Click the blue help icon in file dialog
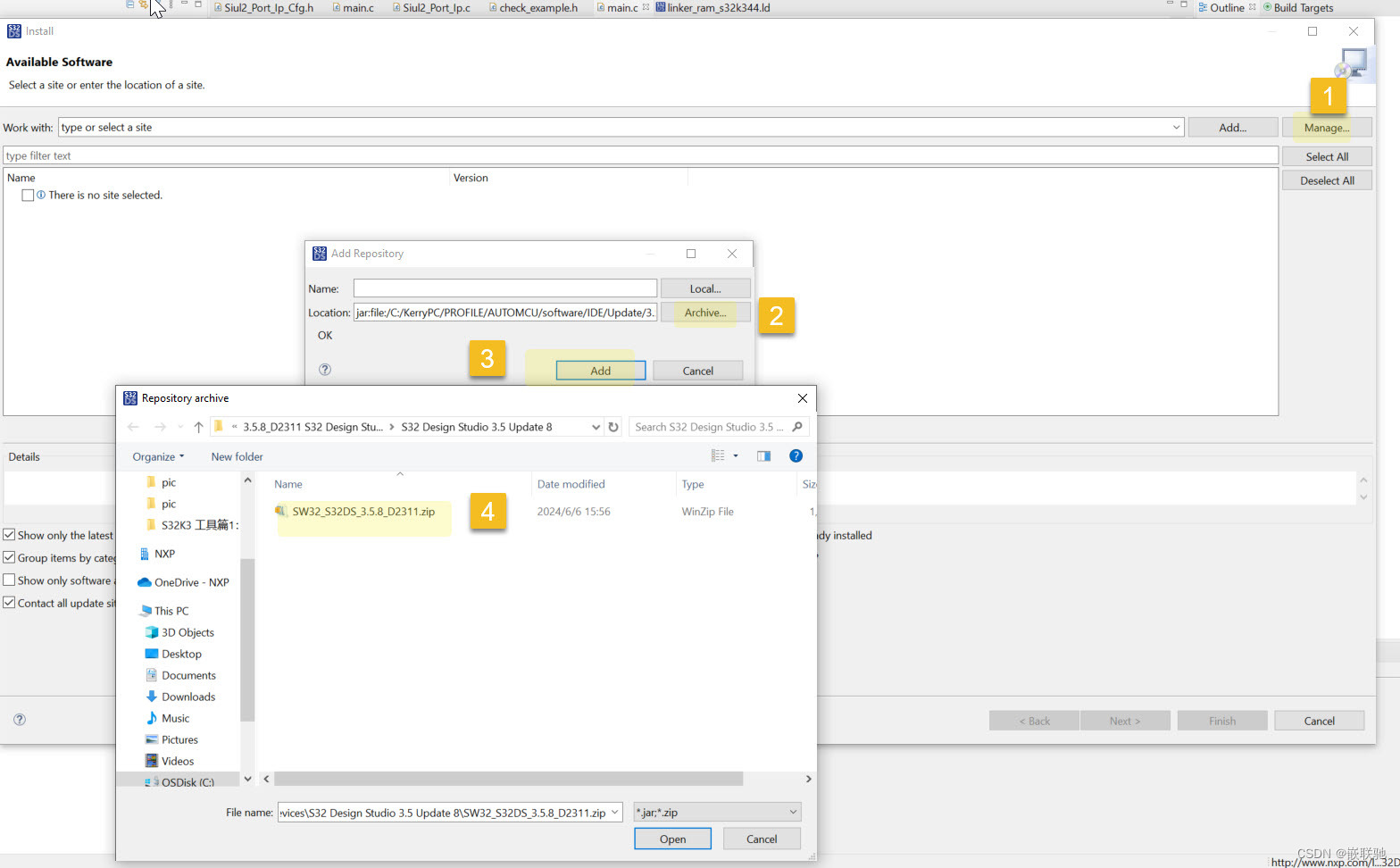This screenshot has height=868, width=1400. [x=796, y=455]
